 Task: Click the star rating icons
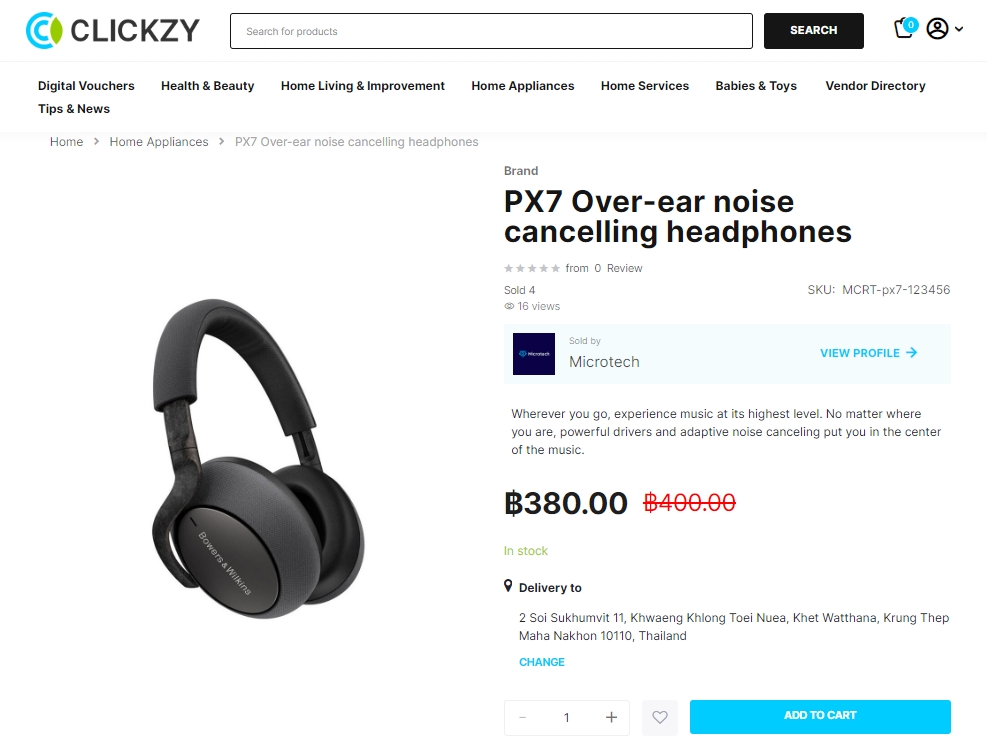[x=532, y=268]
